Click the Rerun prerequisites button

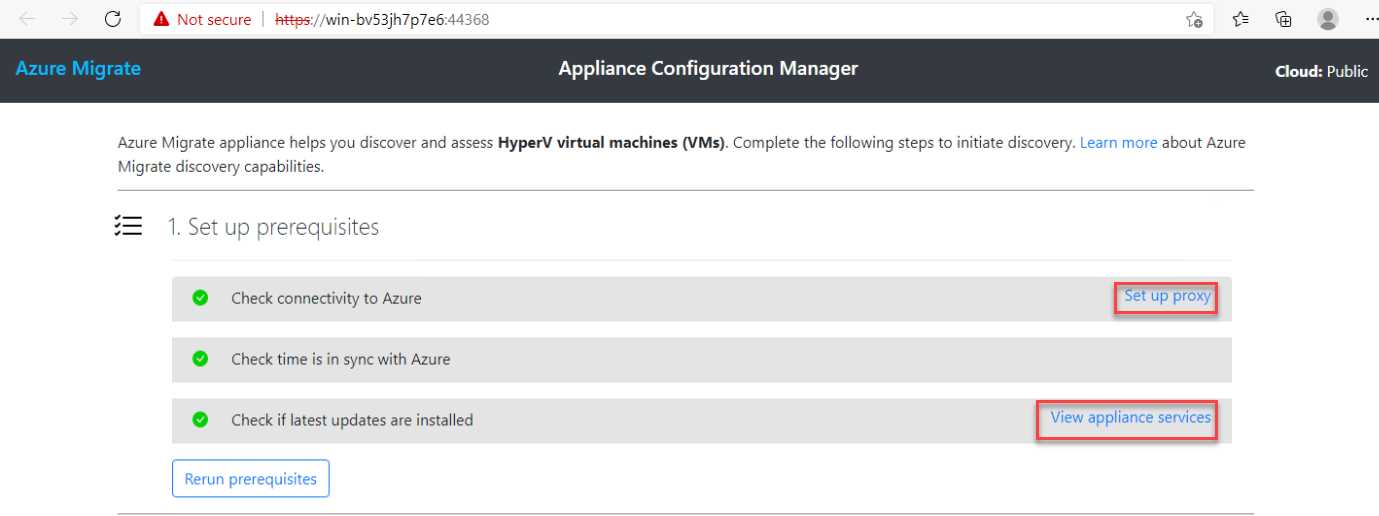(x=251, y=479)
